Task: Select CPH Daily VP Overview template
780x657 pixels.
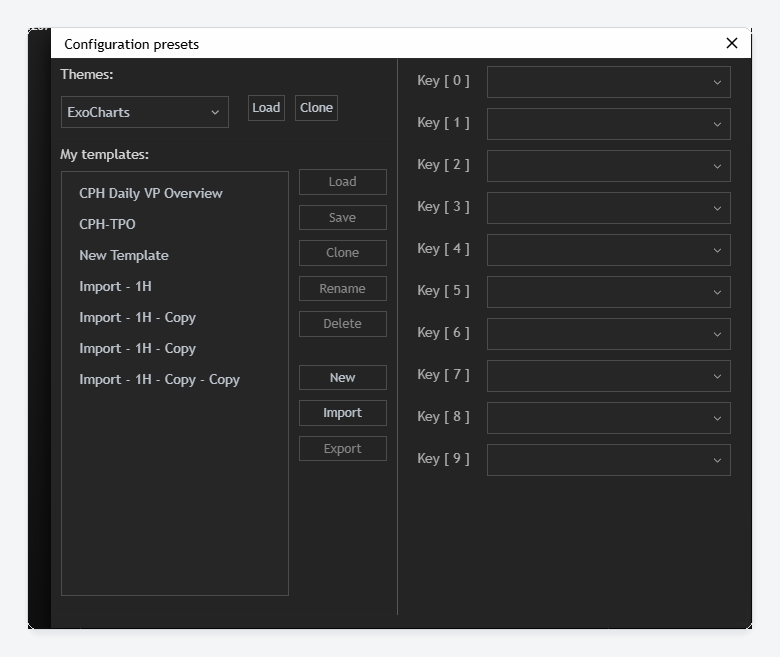Action: 151,193
